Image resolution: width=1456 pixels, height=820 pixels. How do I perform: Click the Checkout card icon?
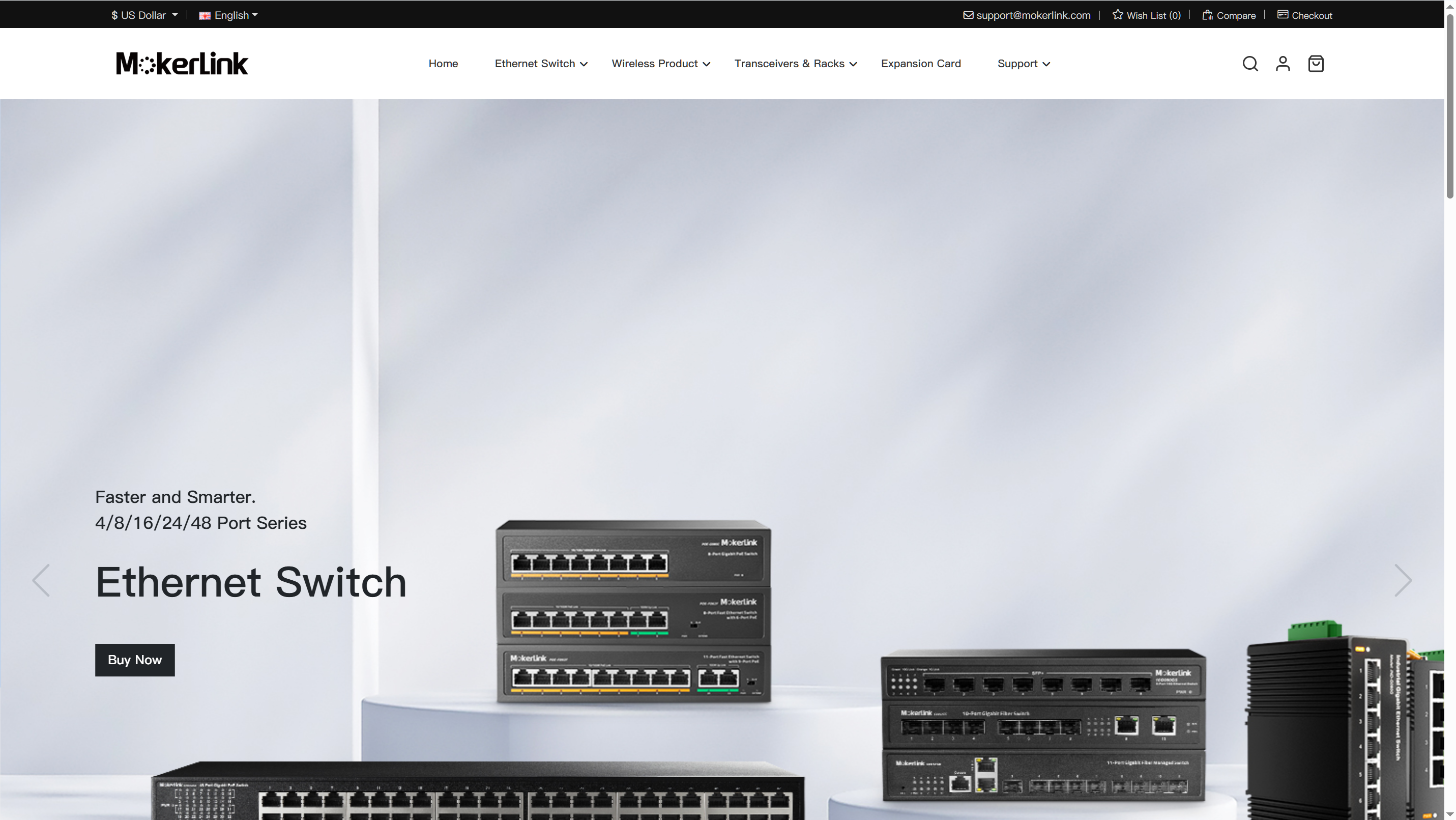(1283, 15)
